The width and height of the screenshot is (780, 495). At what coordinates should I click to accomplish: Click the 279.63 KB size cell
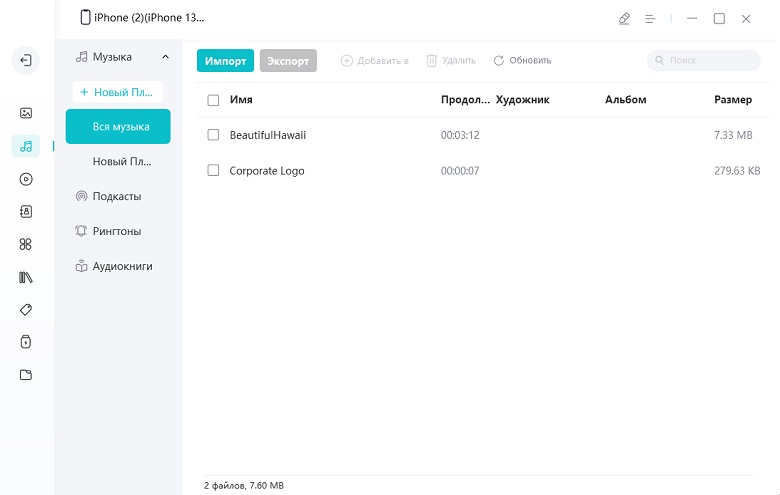click(x=737, y=171)
